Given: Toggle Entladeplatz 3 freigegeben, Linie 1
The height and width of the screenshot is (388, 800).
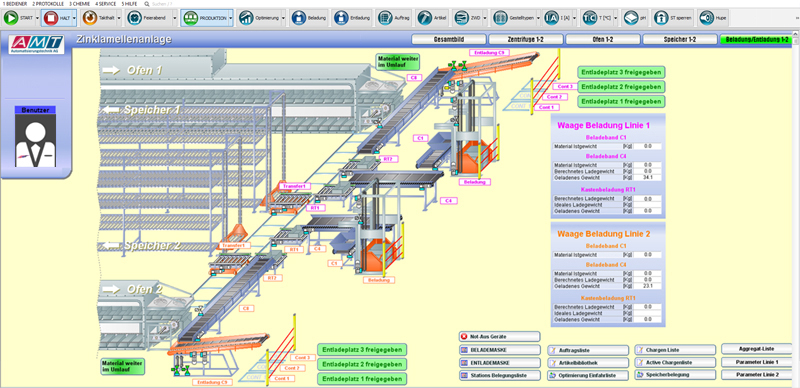Looking at the screenshot, I should coord(621,72).
